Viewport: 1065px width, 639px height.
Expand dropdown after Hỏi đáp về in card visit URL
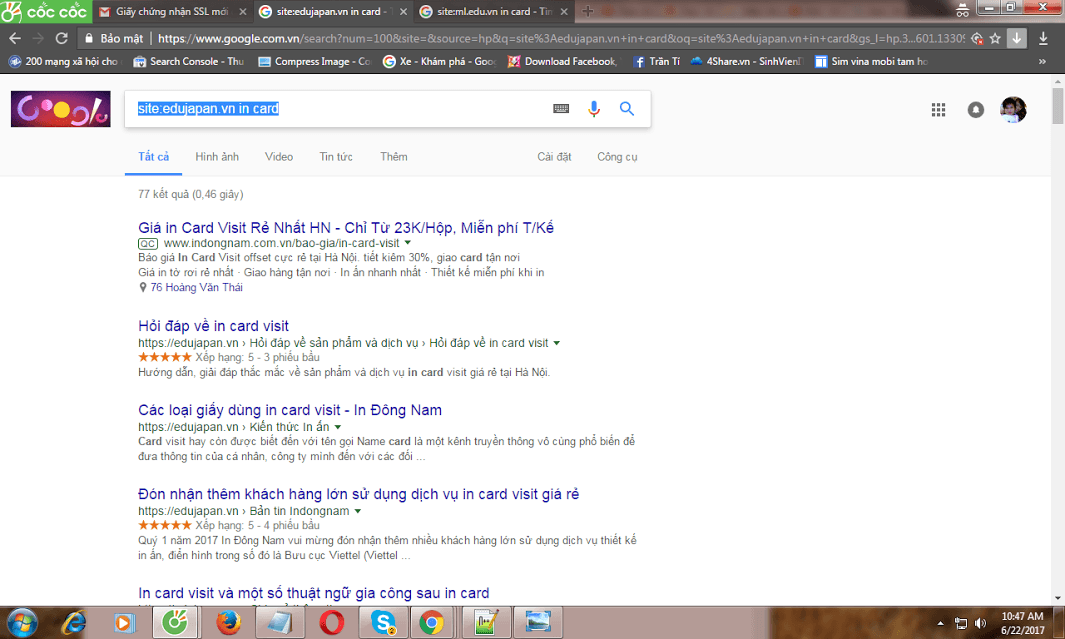click(557, 343)
